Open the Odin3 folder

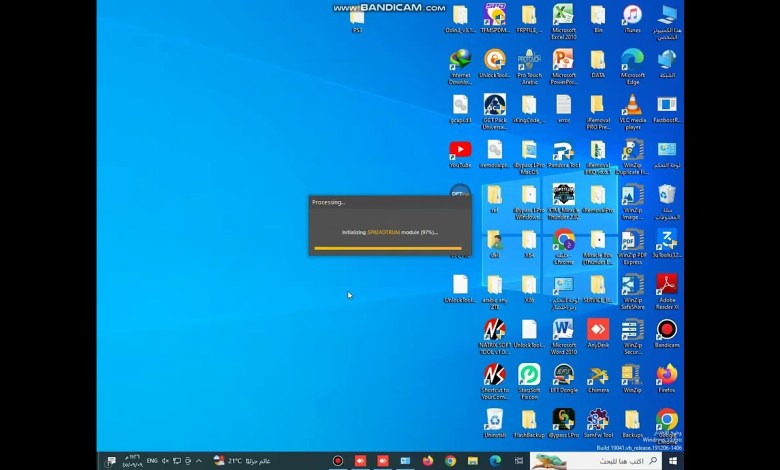[460, 19]
